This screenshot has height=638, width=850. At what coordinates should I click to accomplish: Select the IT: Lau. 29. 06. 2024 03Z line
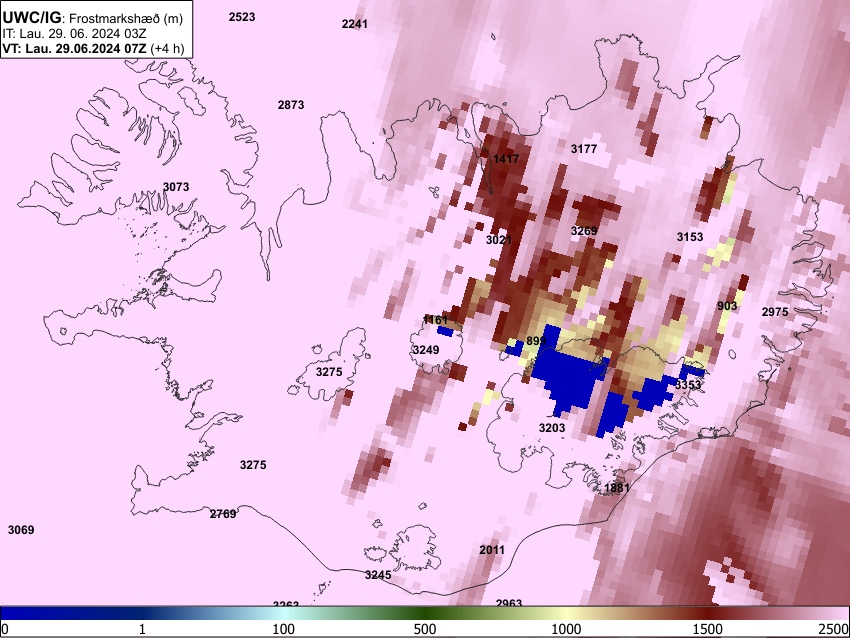(x=74, y=34)
